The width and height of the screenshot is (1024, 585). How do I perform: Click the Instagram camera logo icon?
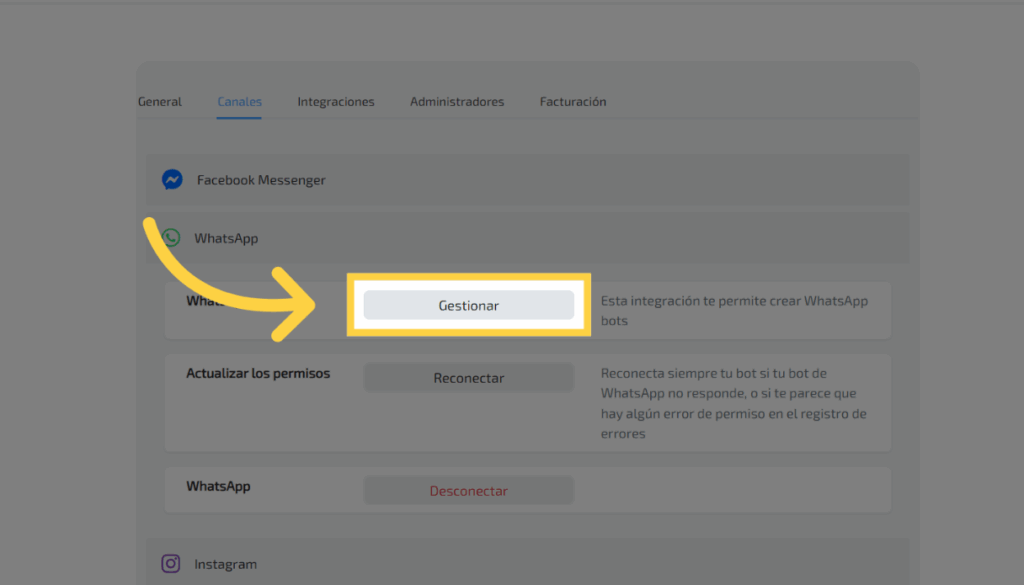tap(171, 564)
